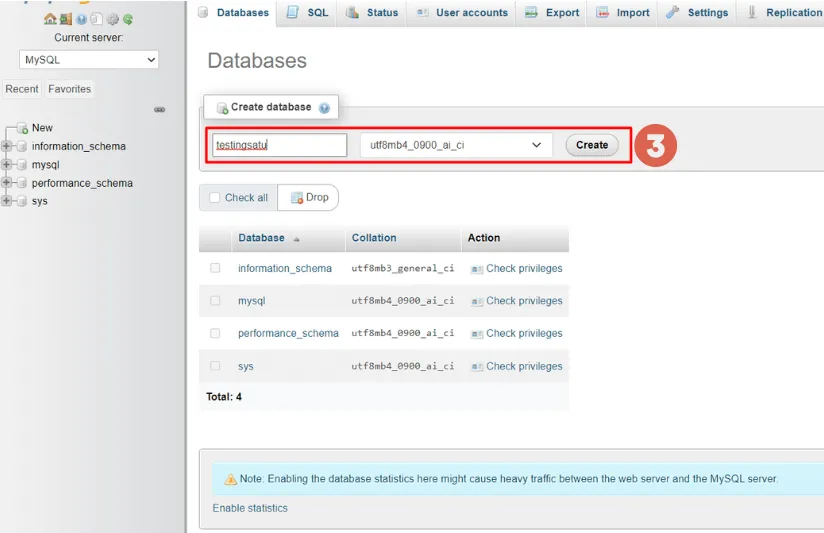Click the utf8mb3_general_ci collation cell
This screenshot has height=533, width=824.
pos(403,269)
